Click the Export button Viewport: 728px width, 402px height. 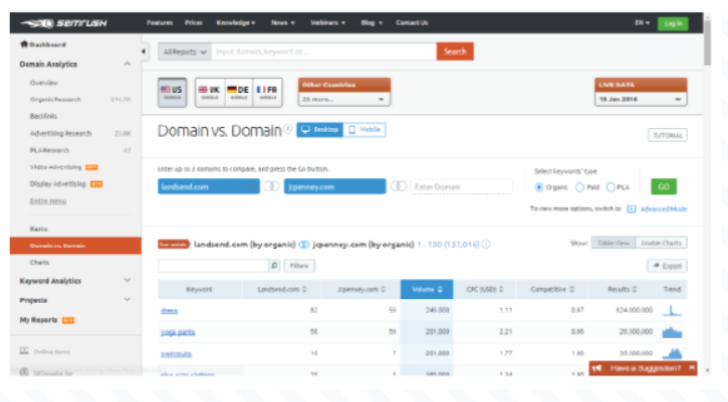[x=667, y=266]
